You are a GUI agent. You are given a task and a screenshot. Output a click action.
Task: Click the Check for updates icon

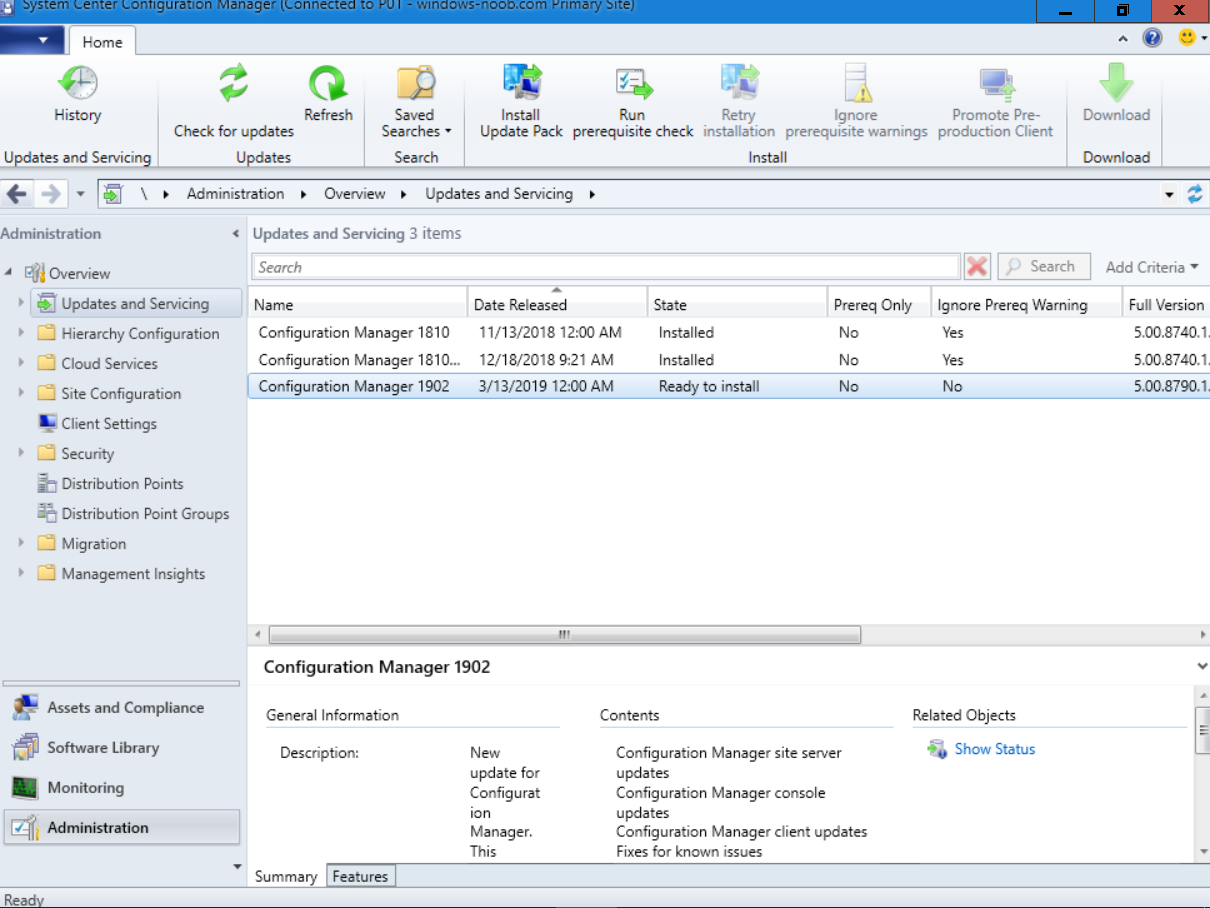tap(233, 83)
